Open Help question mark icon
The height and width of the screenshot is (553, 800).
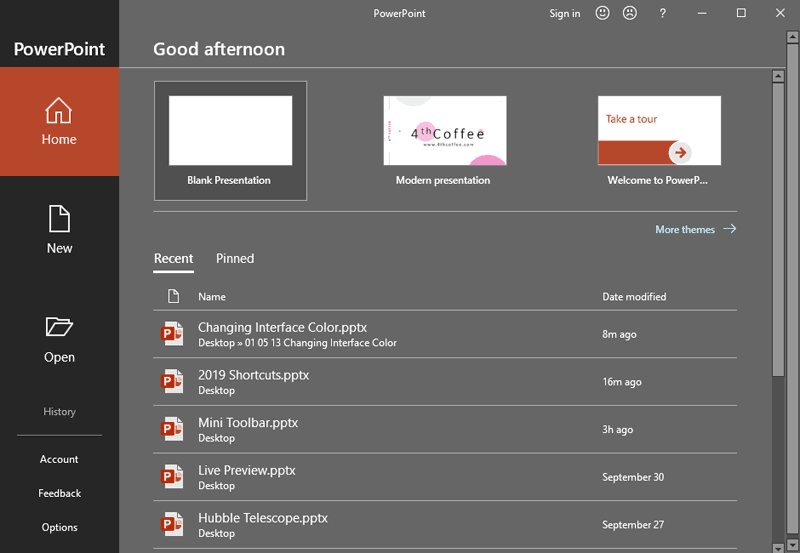662,13
